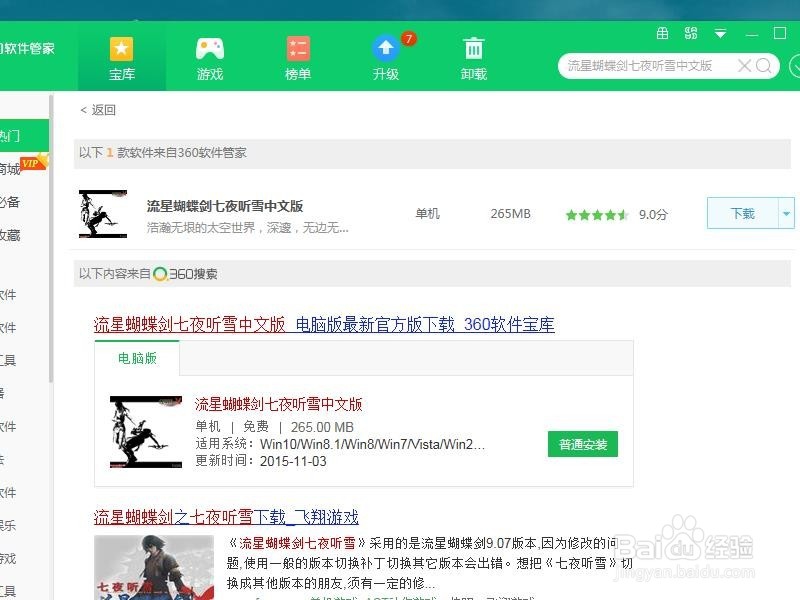Open the red title in 360搜索 card
Viewport: 800px width, 600px height.
278,405
